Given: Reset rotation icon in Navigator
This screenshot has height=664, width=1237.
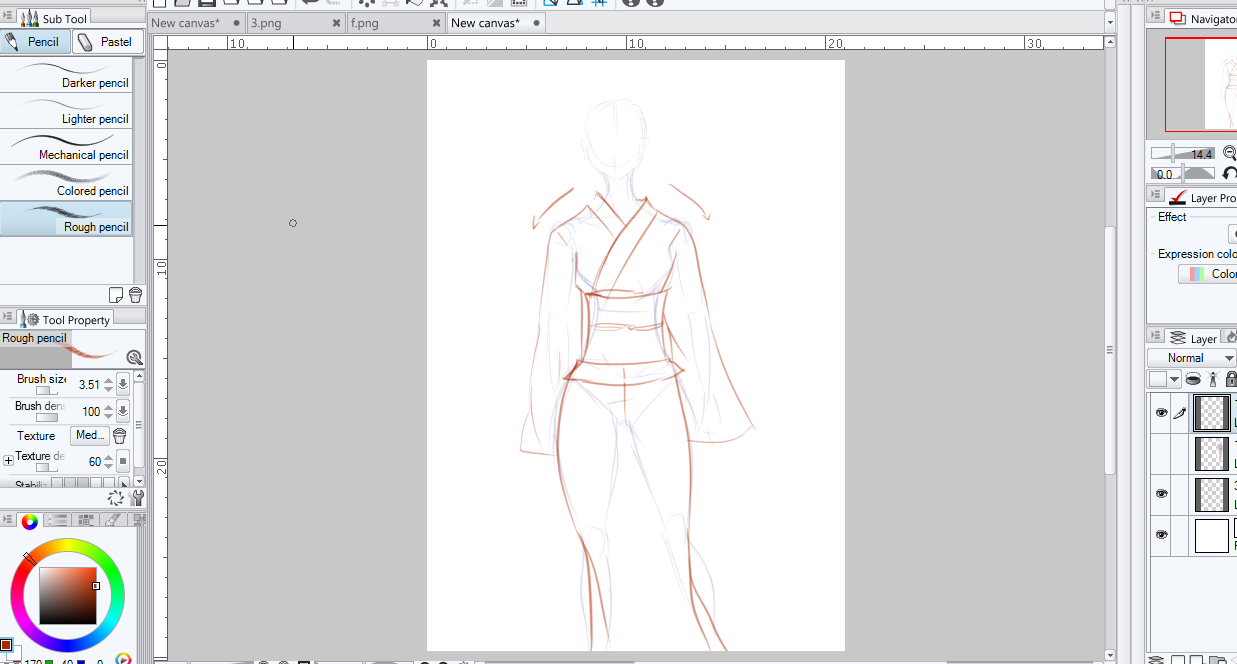Looking at the screenshot, I should [1230, 174].
